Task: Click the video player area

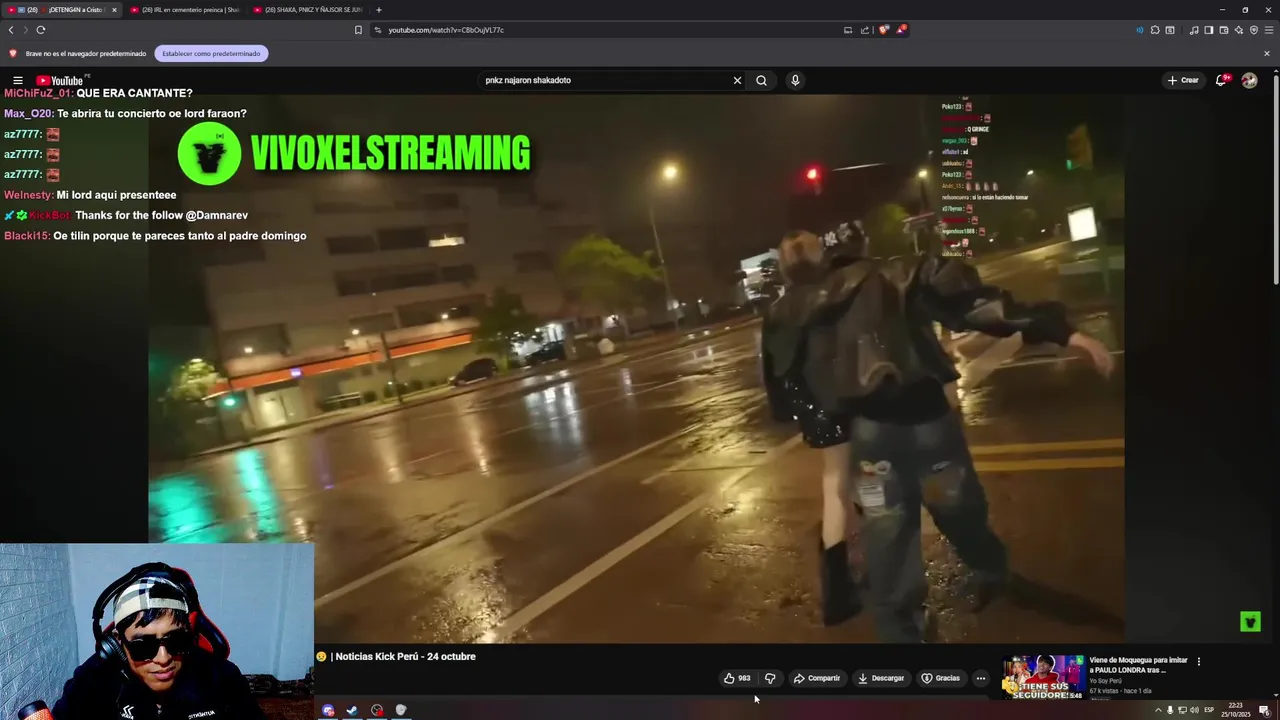Action: pyautogui.click(x=636, y=368)
